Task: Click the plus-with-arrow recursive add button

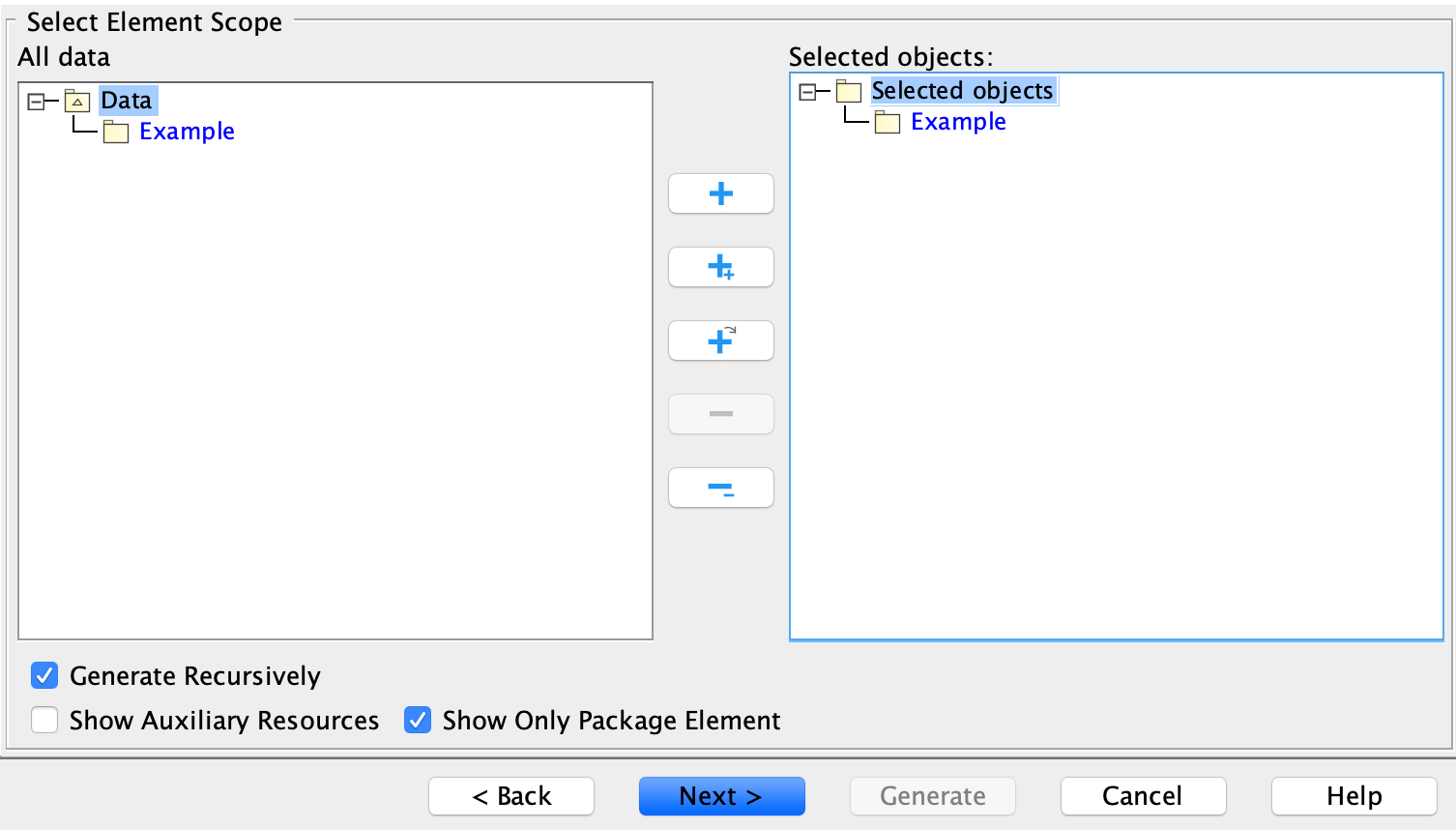Action: point(720,341)
